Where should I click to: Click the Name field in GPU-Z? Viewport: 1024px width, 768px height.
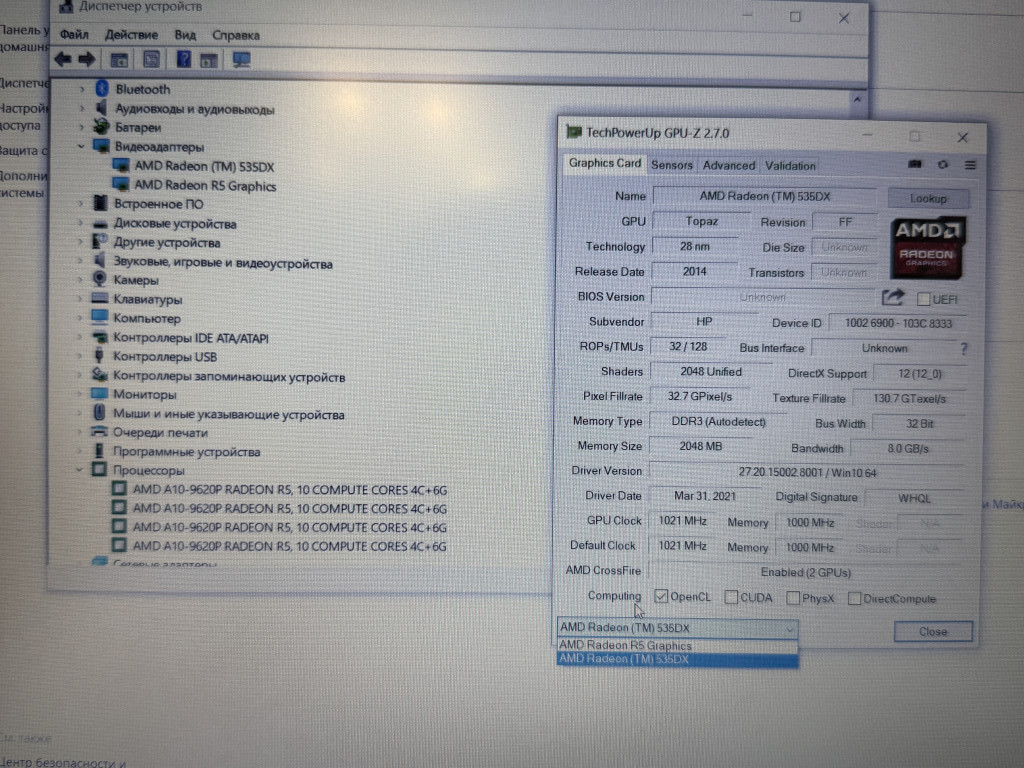(x=765, y=196)
